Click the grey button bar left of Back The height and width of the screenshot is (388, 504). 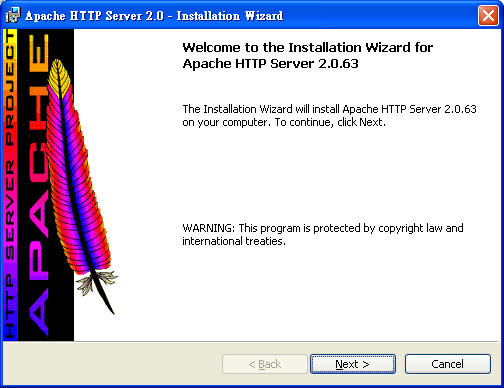tap(113, 364)
